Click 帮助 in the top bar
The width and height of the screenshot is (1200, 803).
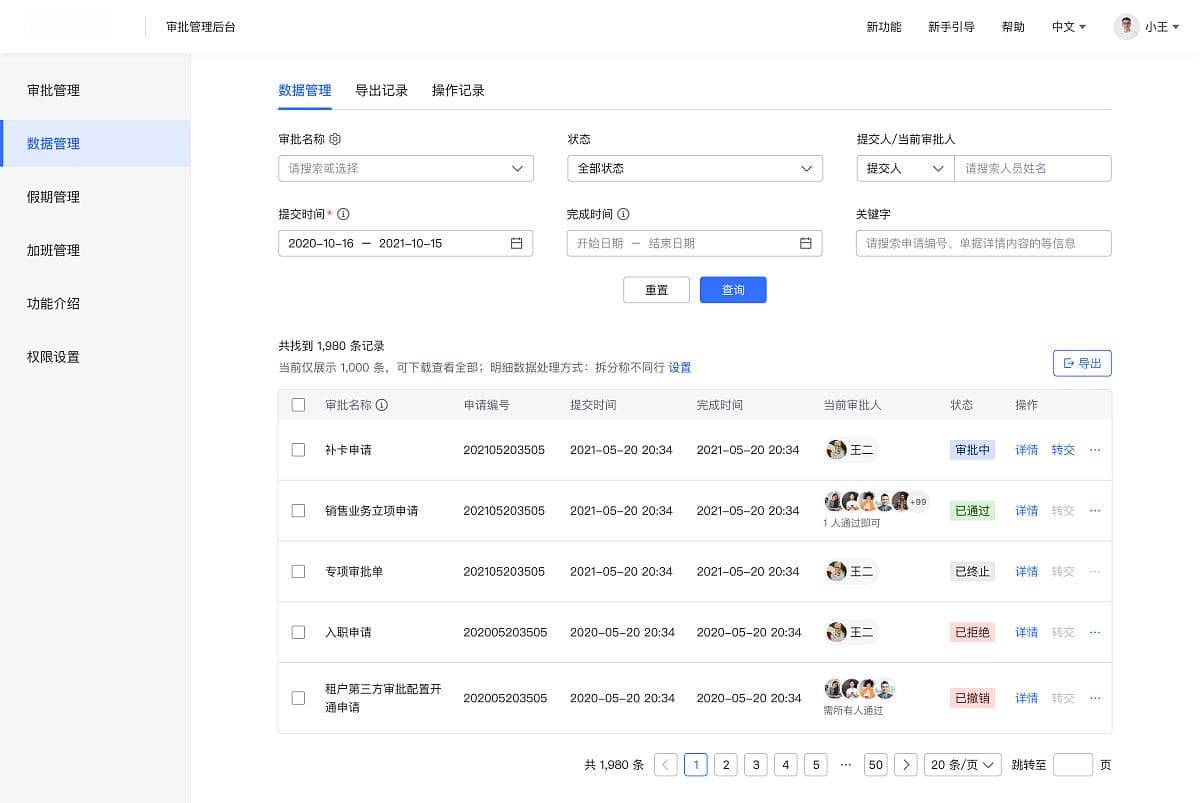pyautogui.click(x=1013, y=27)
